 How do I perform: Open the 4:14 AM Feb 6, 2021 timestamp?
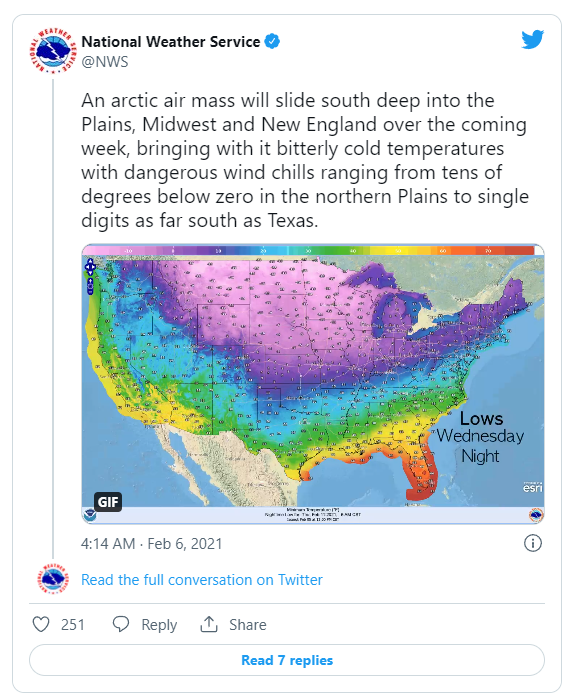pyautogui.click(x=151, y=544)
